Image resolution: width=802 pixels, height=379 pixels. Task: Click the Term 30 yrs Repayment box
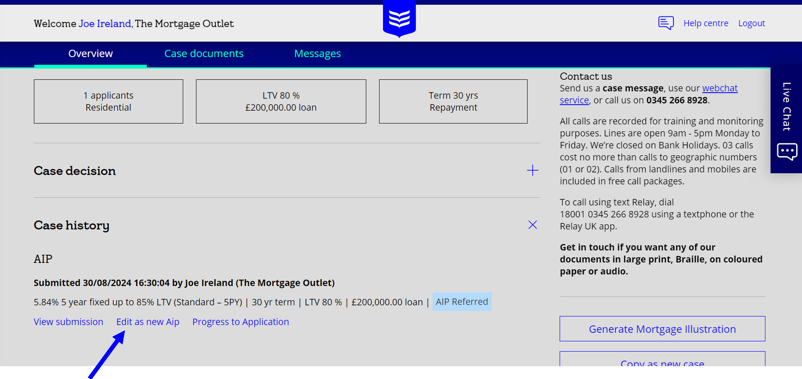453,101
